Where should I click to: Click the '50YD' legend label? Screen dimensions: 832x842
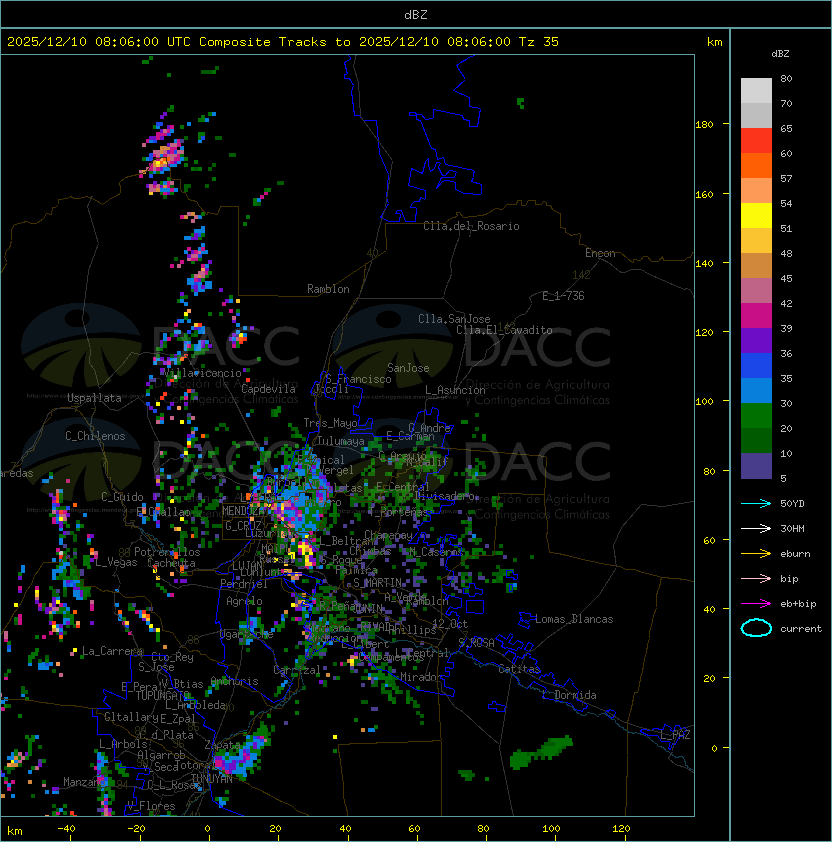point(792,504)
